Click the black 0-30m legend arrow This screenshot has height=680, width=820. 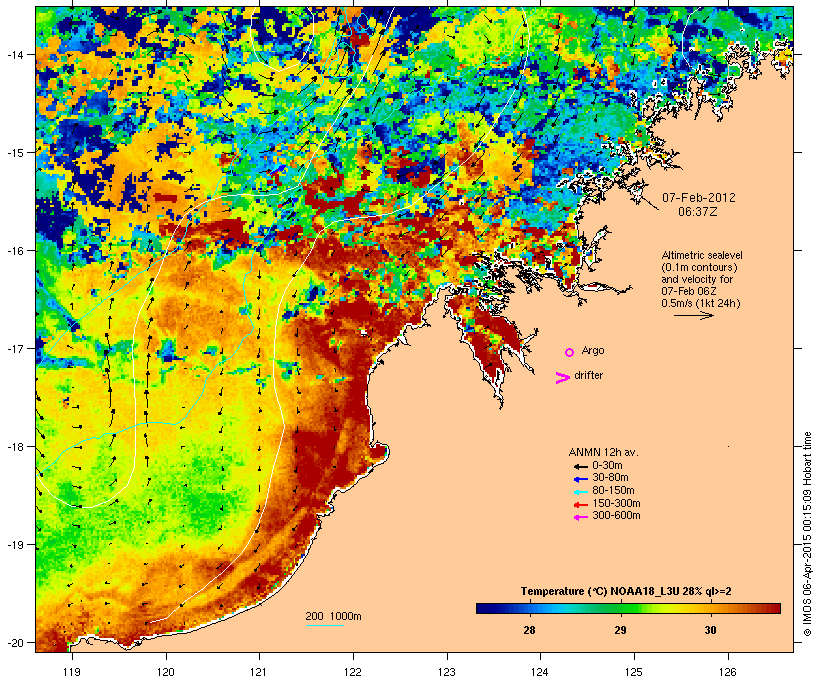pos(580,467)
